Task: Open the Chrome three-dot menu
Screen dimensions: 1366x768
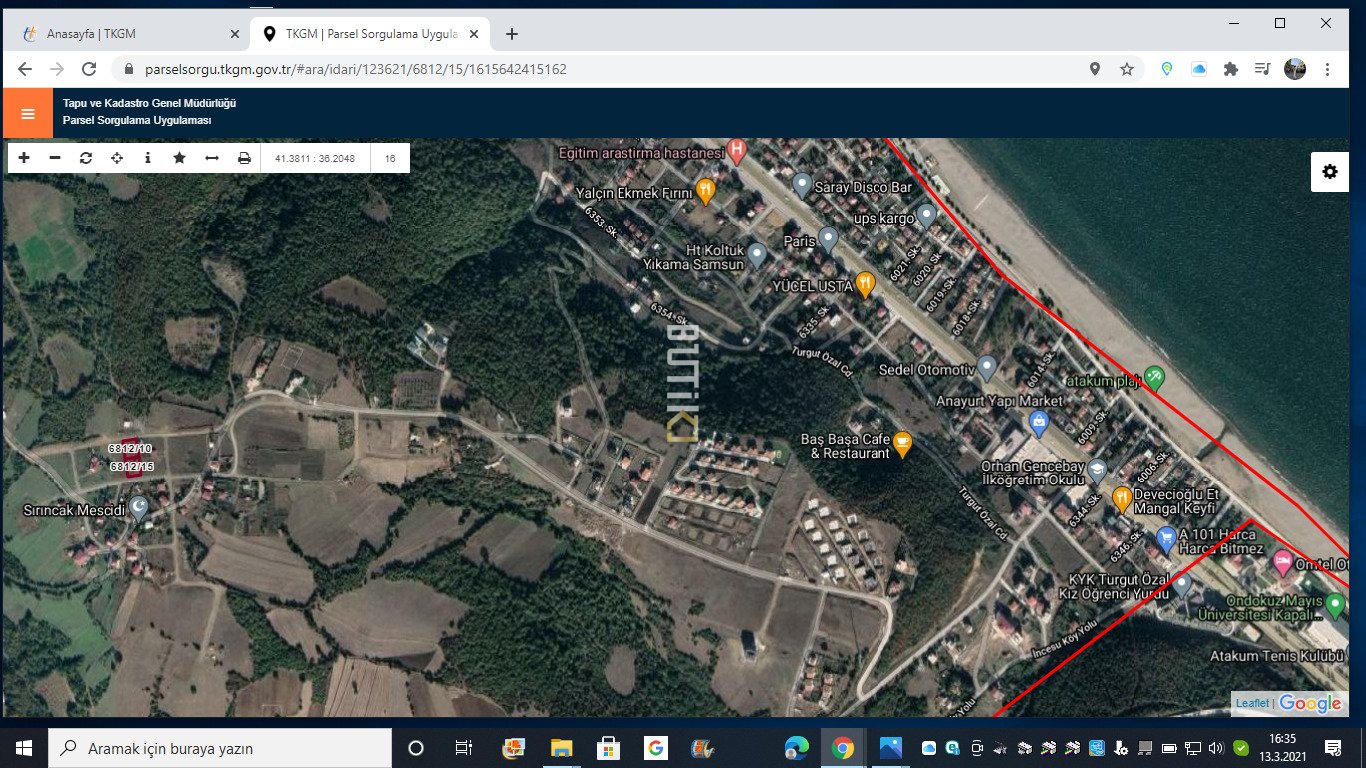Action: point(1327,69)
